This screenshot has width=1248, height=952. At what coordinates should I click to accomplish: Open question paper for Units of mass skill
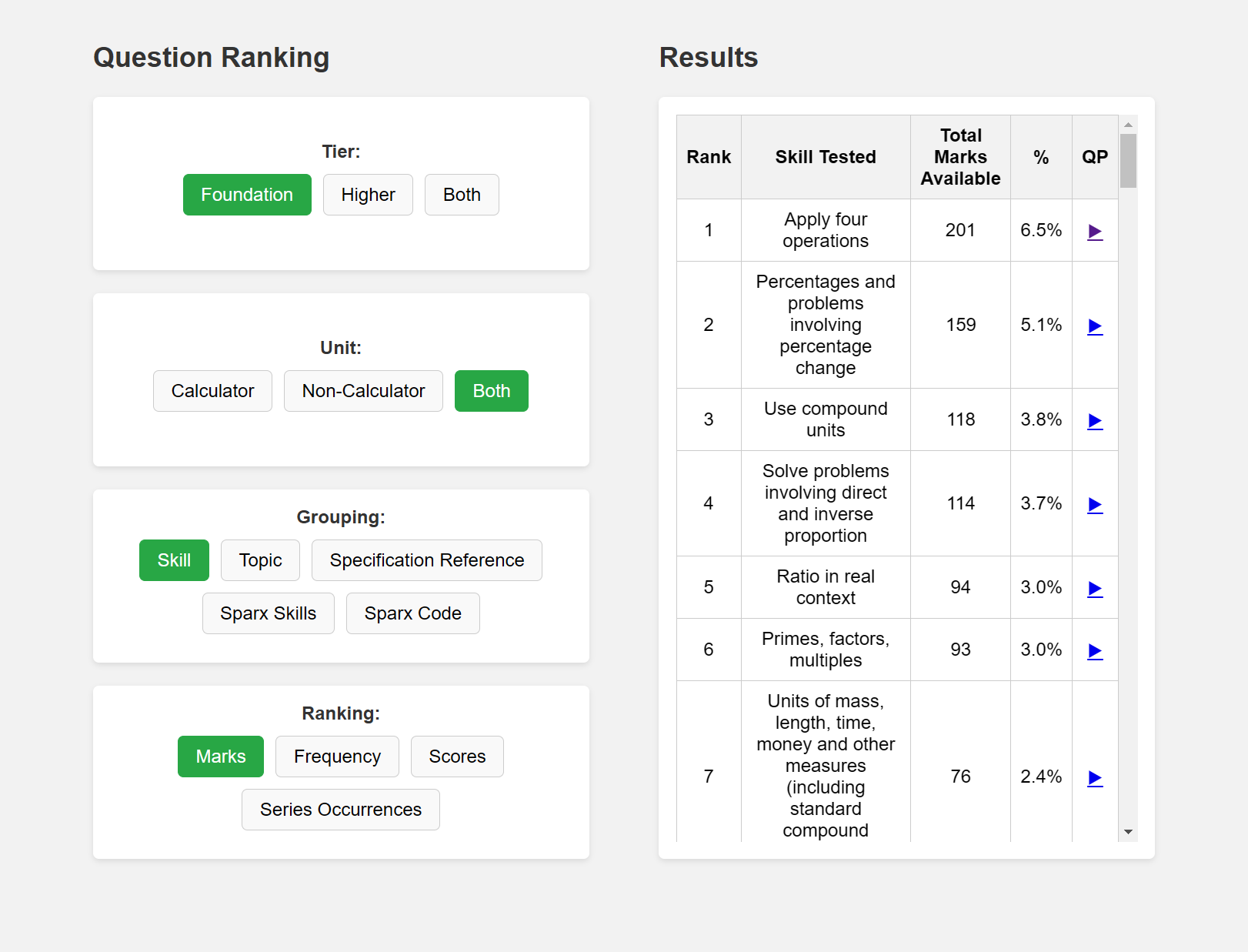[1094, 777]
